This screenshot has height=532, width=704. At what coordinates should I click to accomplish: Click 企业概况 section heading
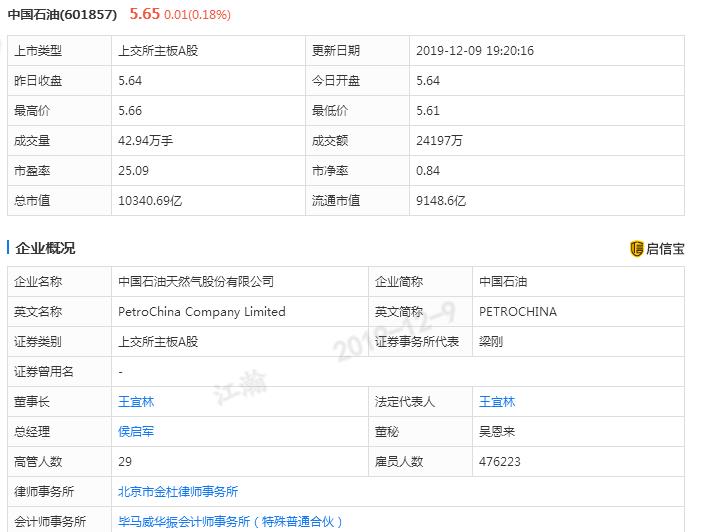pyautogui.click(x=45, y=248)
